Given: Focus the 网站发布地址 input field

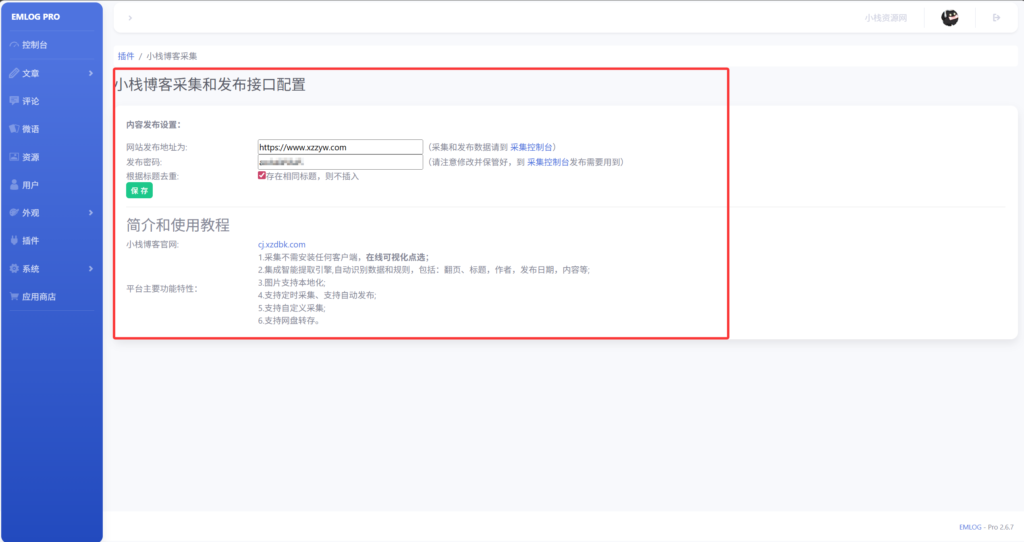Looking at the screenshot, I should pyautogui.click(x=340, y=147).
